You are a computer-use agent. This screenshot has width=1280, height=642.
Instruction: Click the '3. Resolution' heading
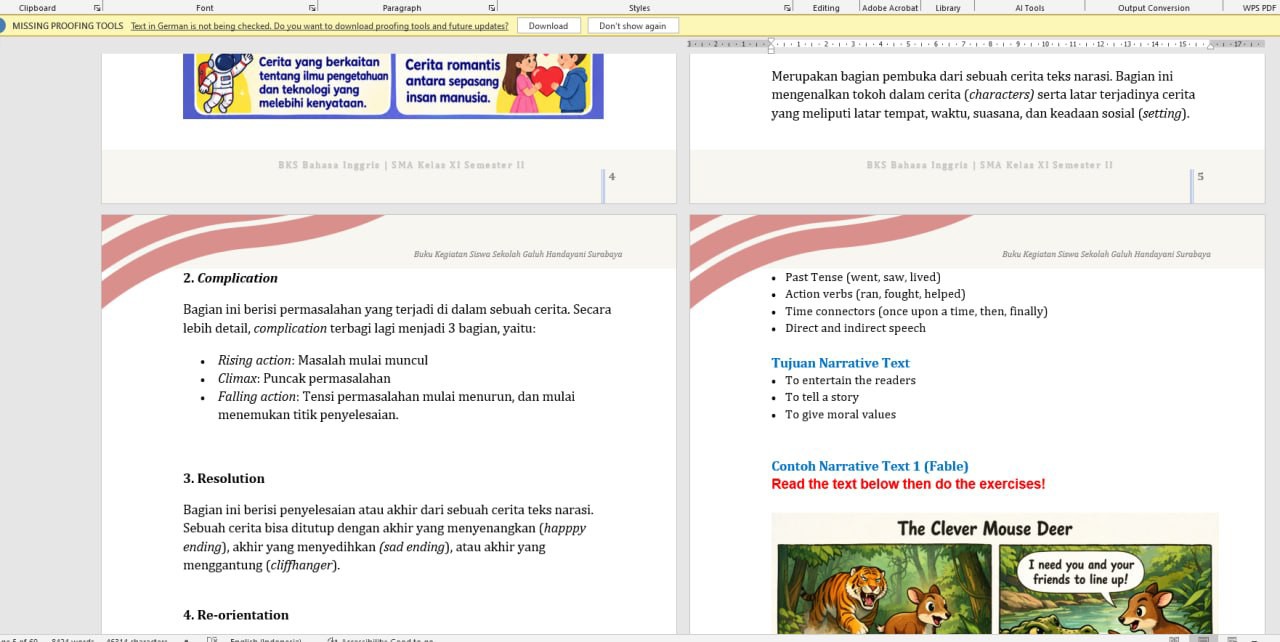click(224, 479)
